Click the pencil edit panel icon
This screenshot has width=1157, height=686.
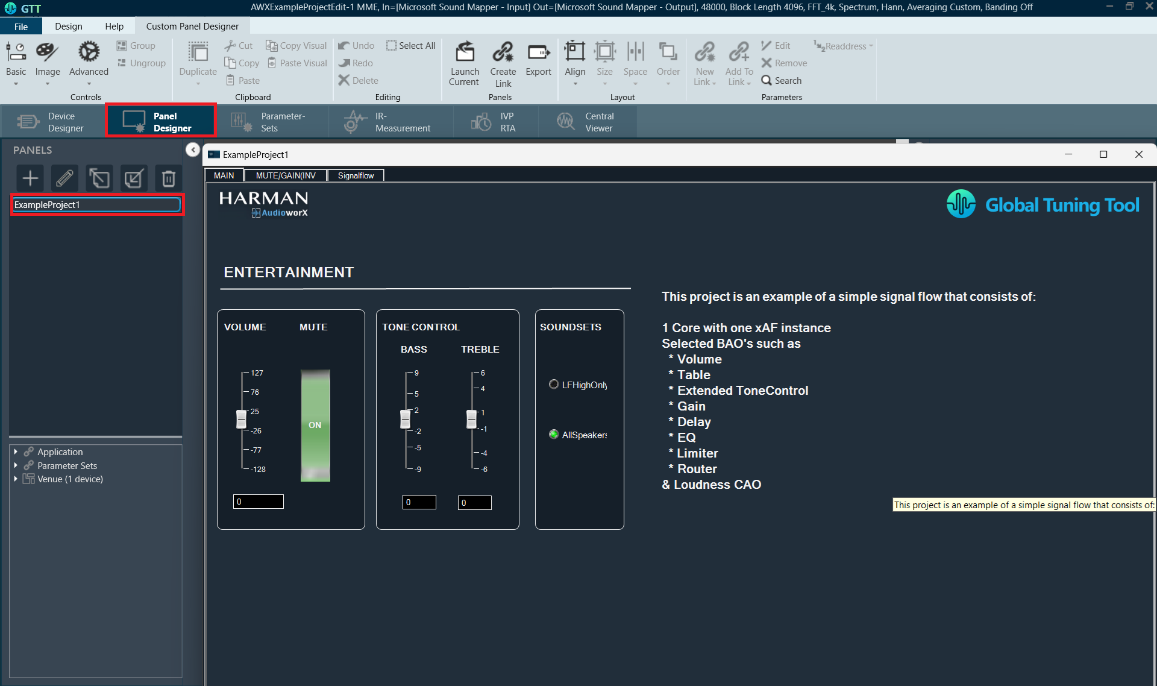point(65,179)
